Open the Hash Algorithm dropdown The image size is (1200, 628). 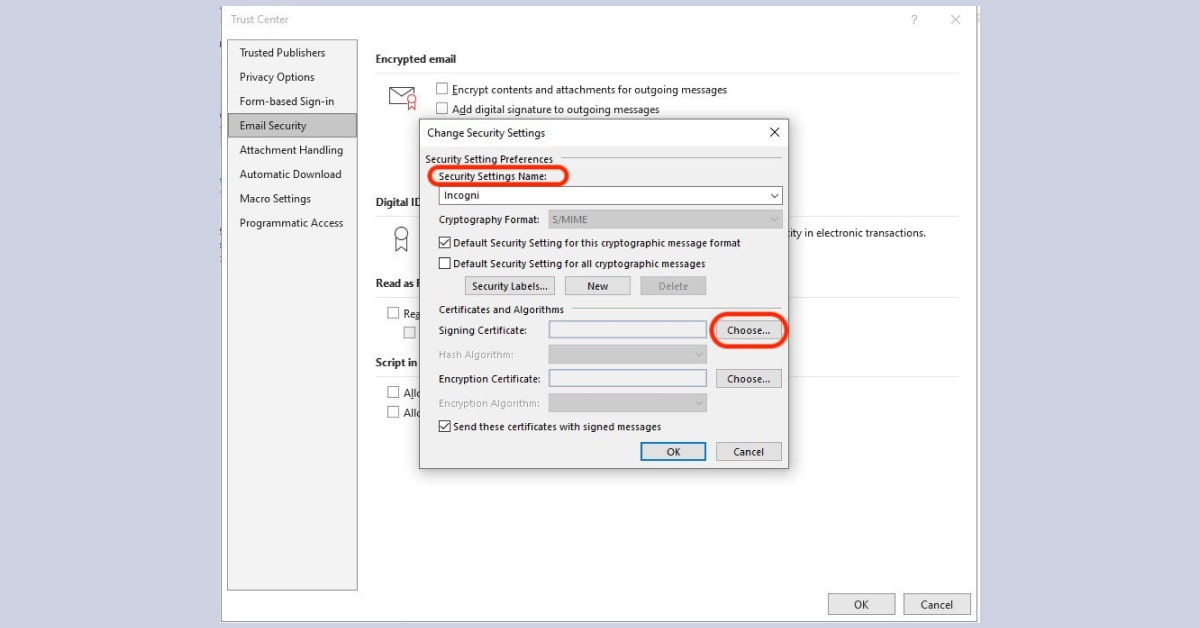697,354
